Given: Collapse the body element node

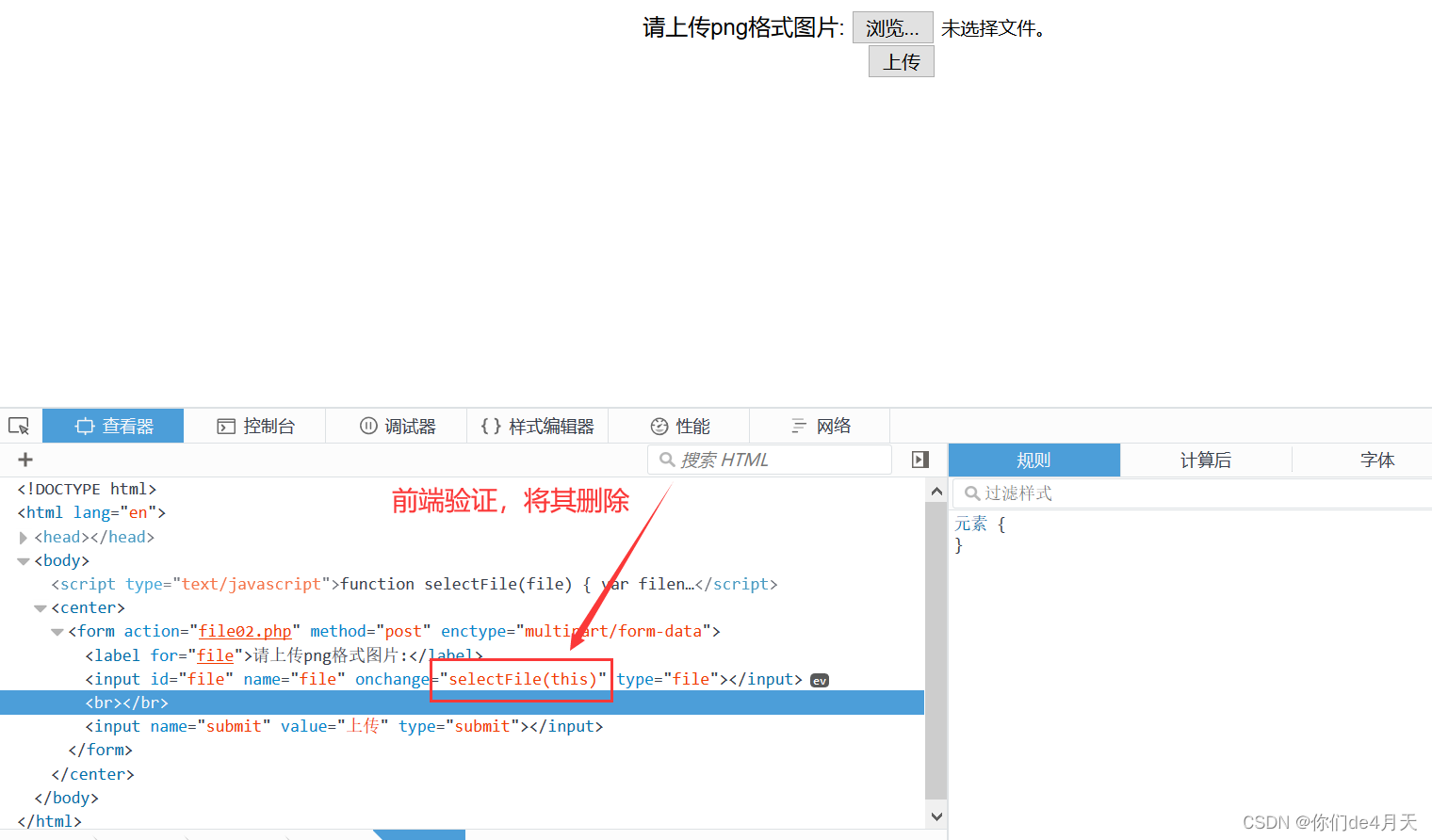Looking at the screenshot, I should pos(24,561).
